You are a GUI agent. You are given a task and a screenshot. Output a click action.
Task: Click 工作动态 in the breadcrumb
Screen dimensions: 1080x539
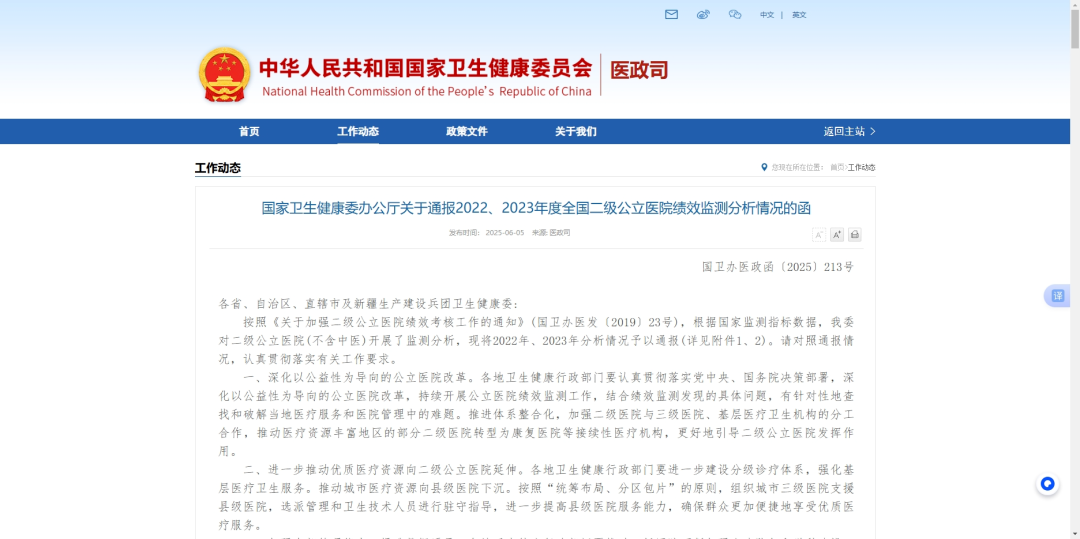pyautogui.click(x=862, y=167)
